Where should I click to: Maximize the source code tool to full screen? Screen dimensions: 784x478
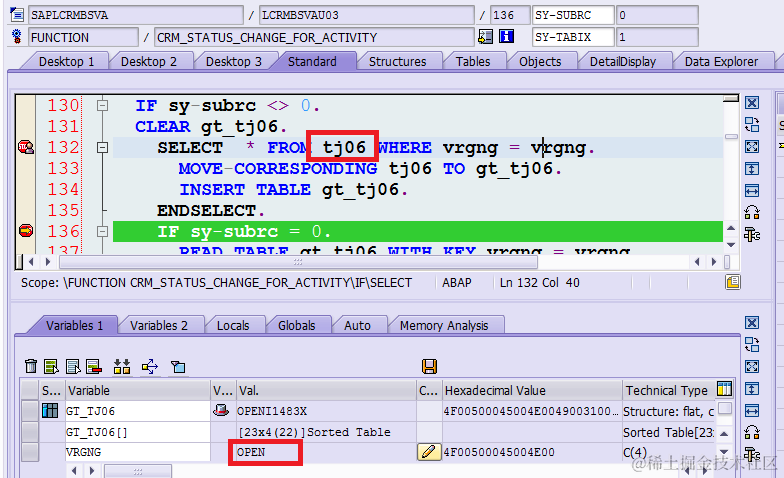click(x=752, y=146)
